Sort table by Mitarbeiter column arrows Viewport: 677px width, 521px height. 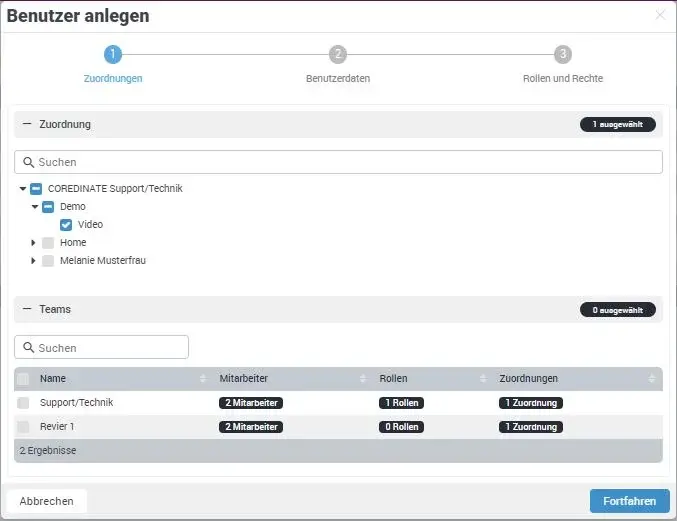click(362, 379)
